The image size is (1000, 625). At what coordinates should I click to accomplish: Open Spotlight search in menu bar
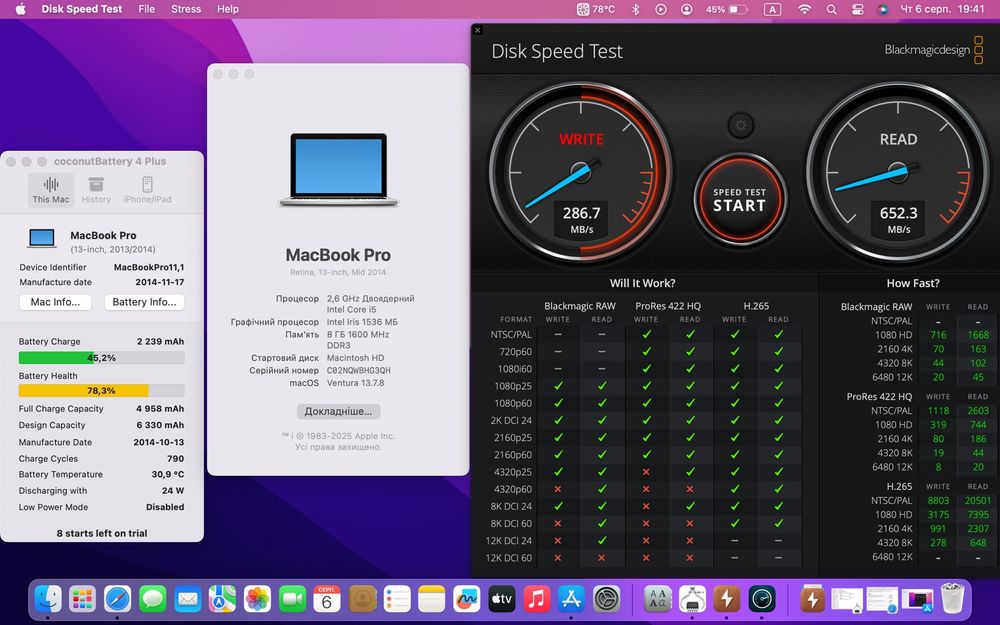[832, 9]
